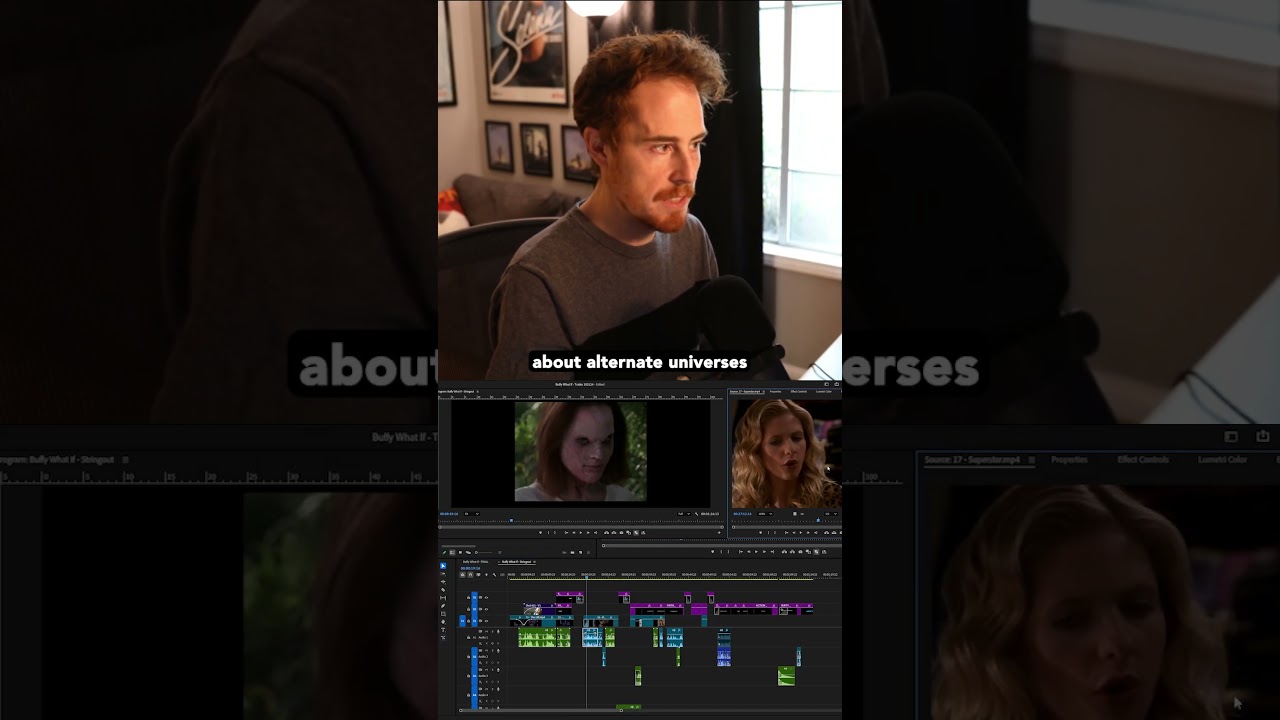The image size is (1280, 720).
Task: Select the Hand tool
Action: coord(444,622)
